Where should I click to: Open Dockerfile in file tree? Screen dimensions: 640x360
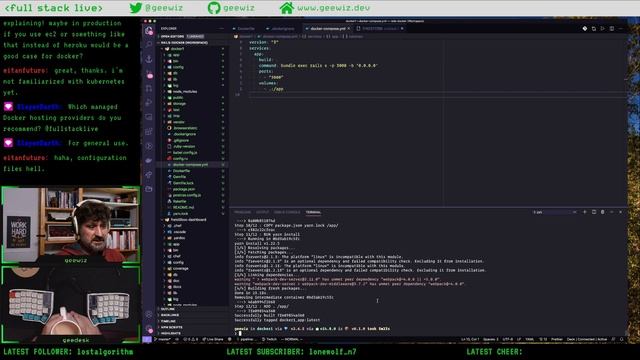coord(192,171)
